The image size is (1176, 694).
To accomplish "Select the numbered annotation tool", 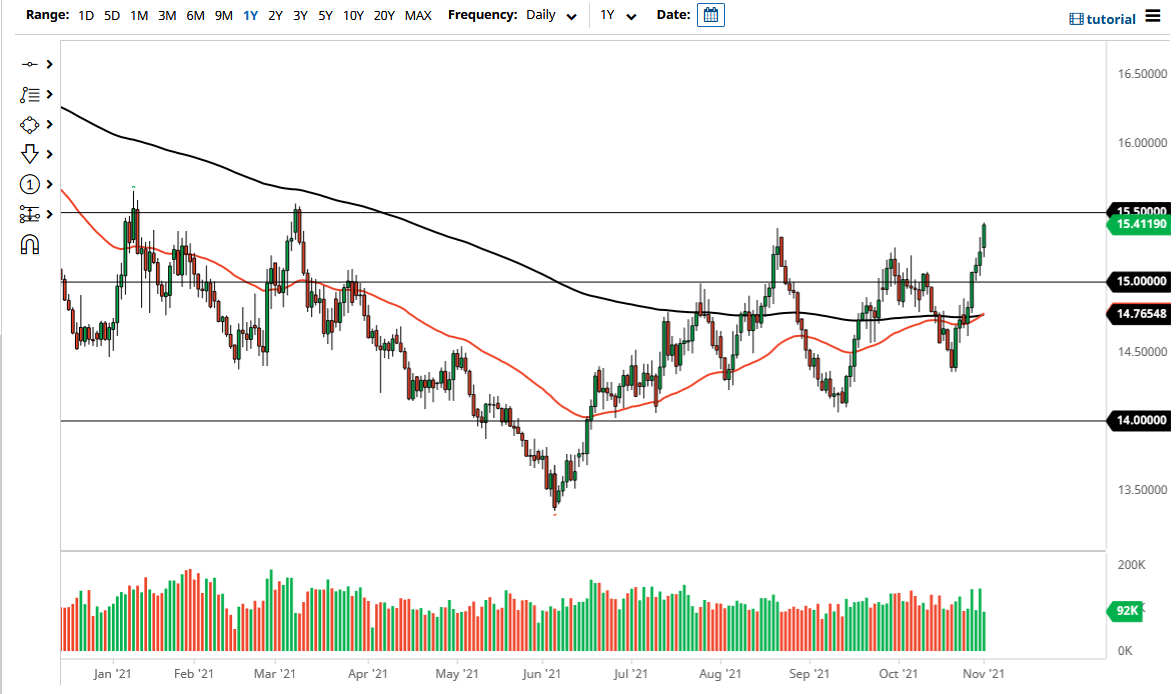I will (30, 184).
